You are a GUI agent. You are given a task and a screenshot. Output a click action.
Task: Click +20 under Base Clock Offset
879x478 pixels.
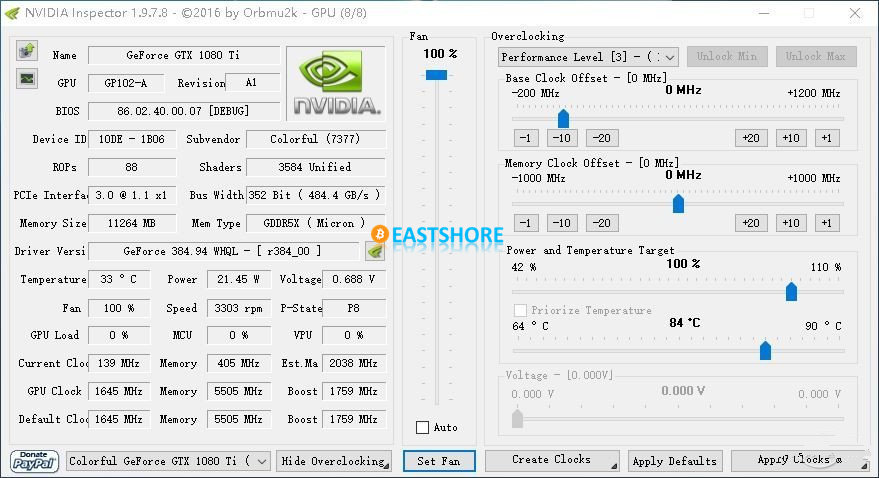(751, 138)
